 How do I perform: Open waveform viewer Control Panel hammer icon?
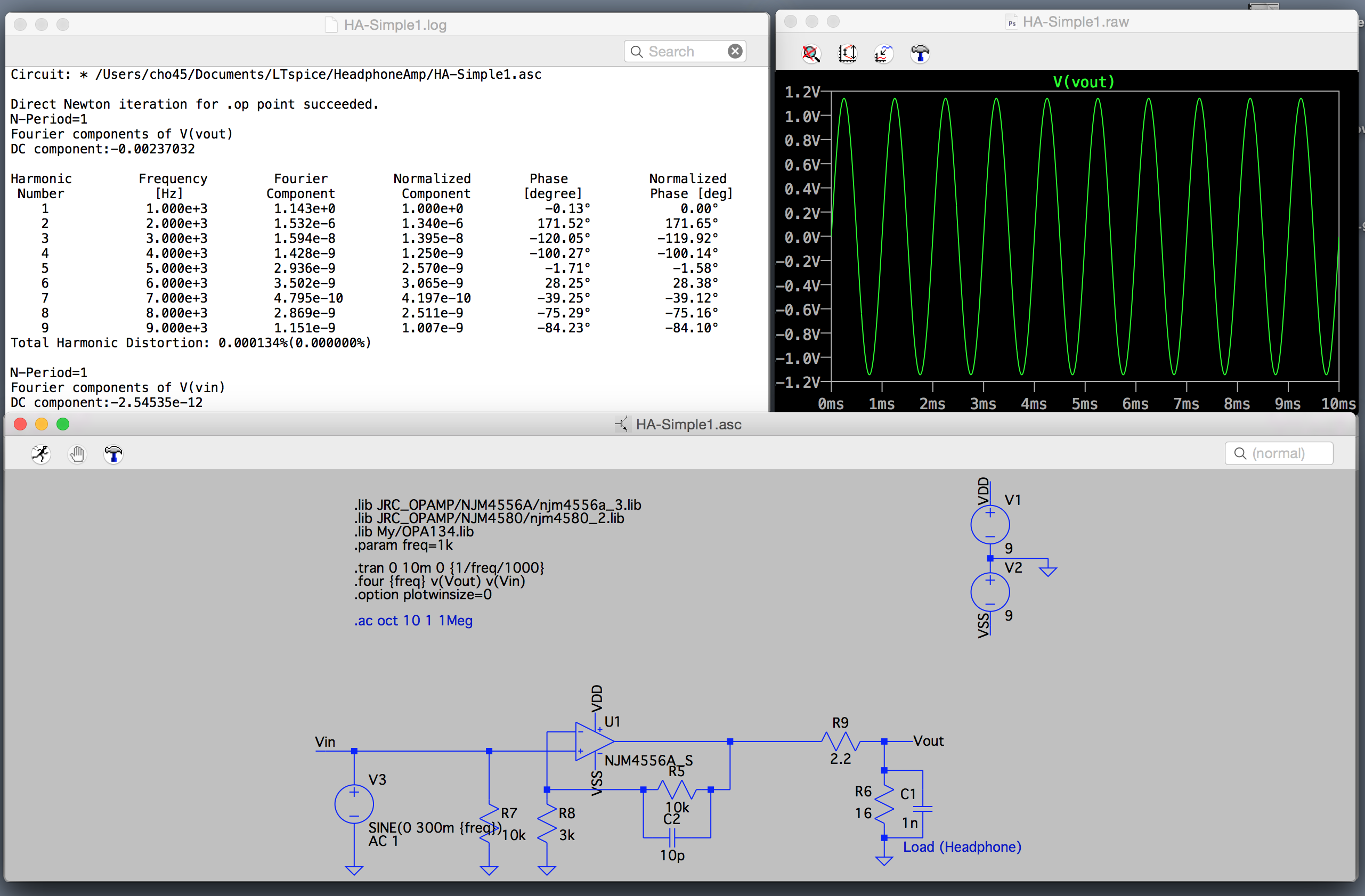point(920,54)
